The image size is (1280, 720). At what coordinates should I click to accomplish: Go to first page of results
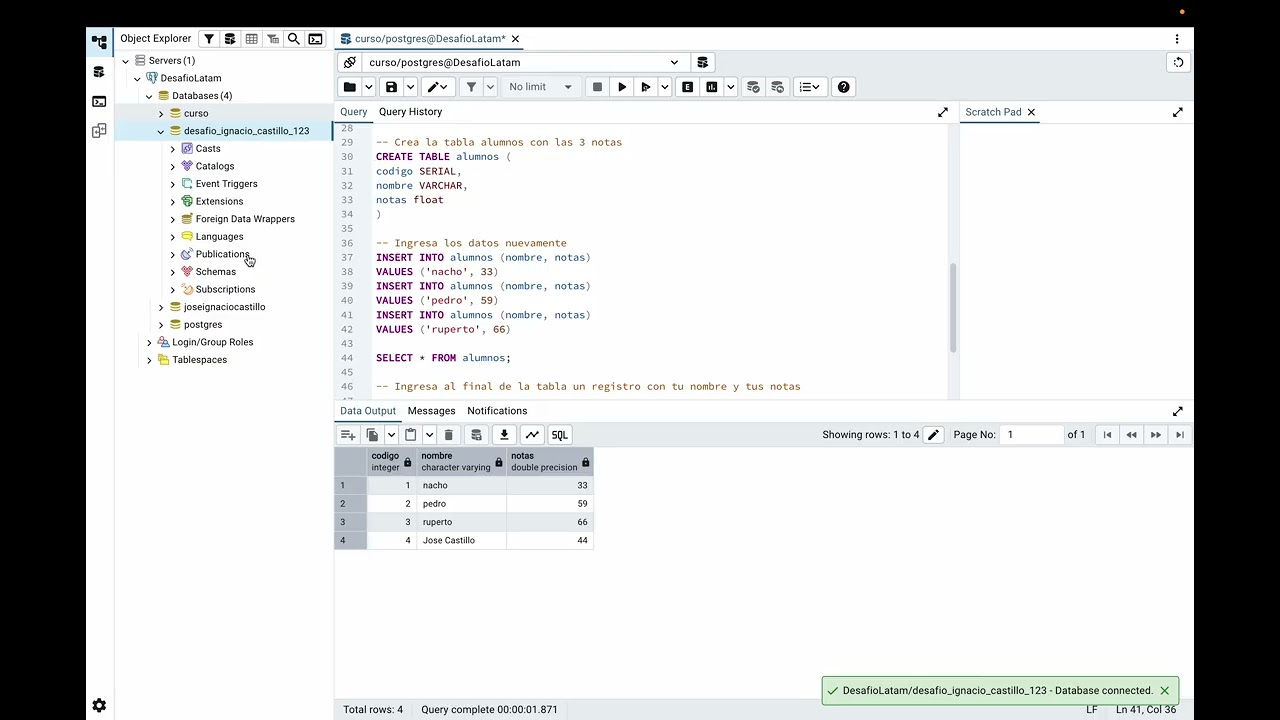pos(1107,435)
